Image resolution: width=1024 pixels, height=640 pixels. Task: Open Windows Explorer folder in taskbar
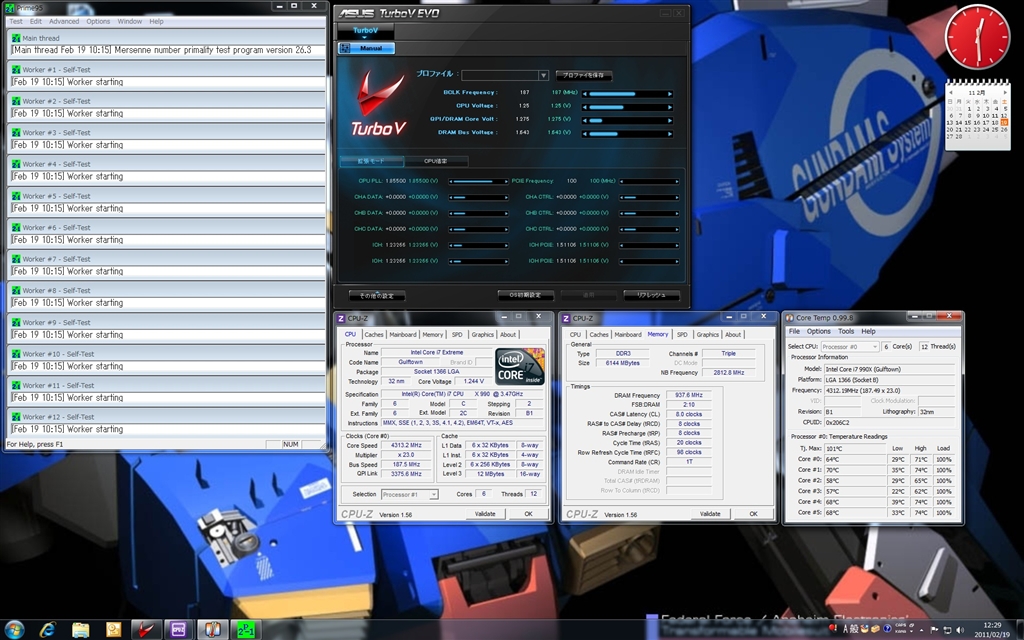(x=81, y=628)
